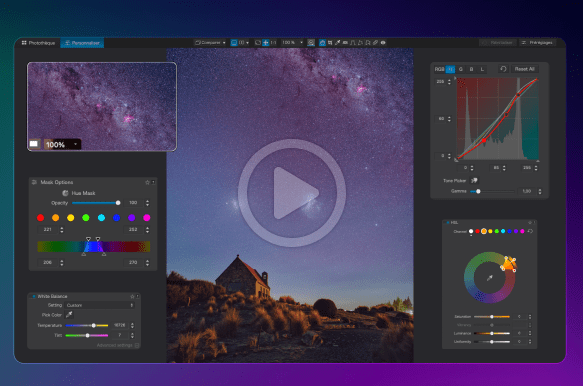Image resolution: width=583 pixels, height=386 pixels.
Task: Click the star icon on Mask Options panel
Action: click(147, 182)
